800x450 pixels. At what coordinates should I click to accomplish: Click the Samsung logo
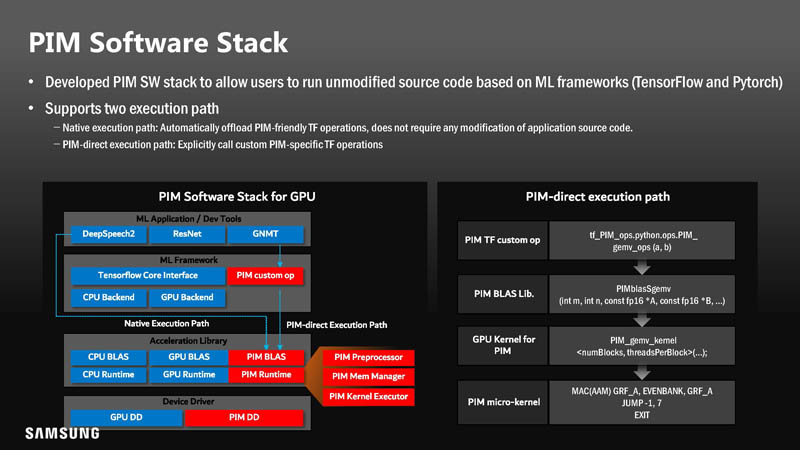62,433
